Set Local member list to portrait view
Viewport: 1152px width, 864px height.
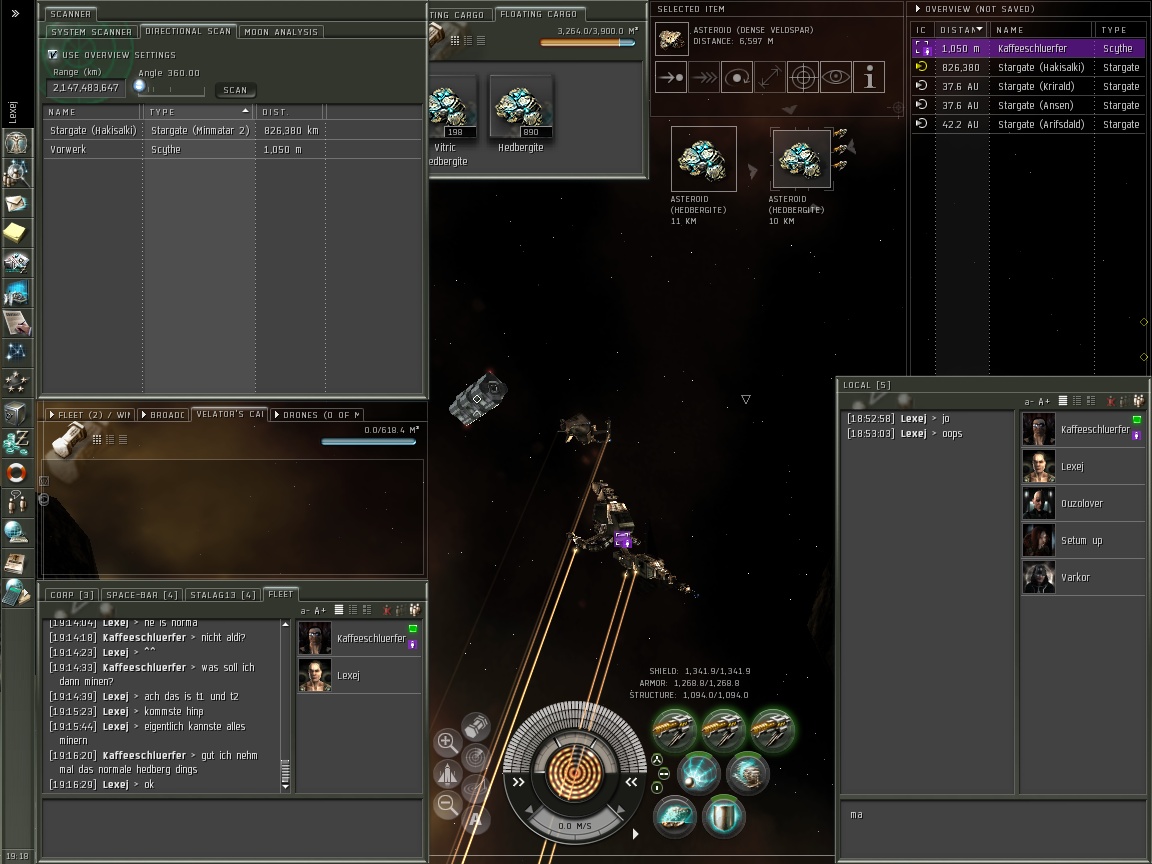click(1091, 400)
